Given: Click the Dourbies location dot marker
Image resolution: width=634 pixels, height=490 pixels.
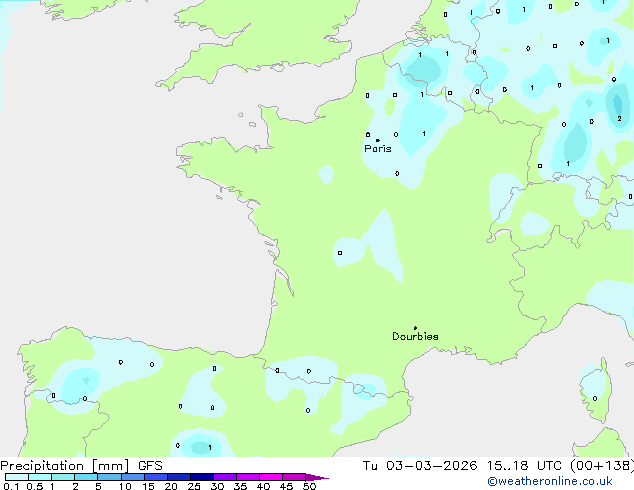Looking at the screenshot, I should pyautogui.click(x=415, y=328).
